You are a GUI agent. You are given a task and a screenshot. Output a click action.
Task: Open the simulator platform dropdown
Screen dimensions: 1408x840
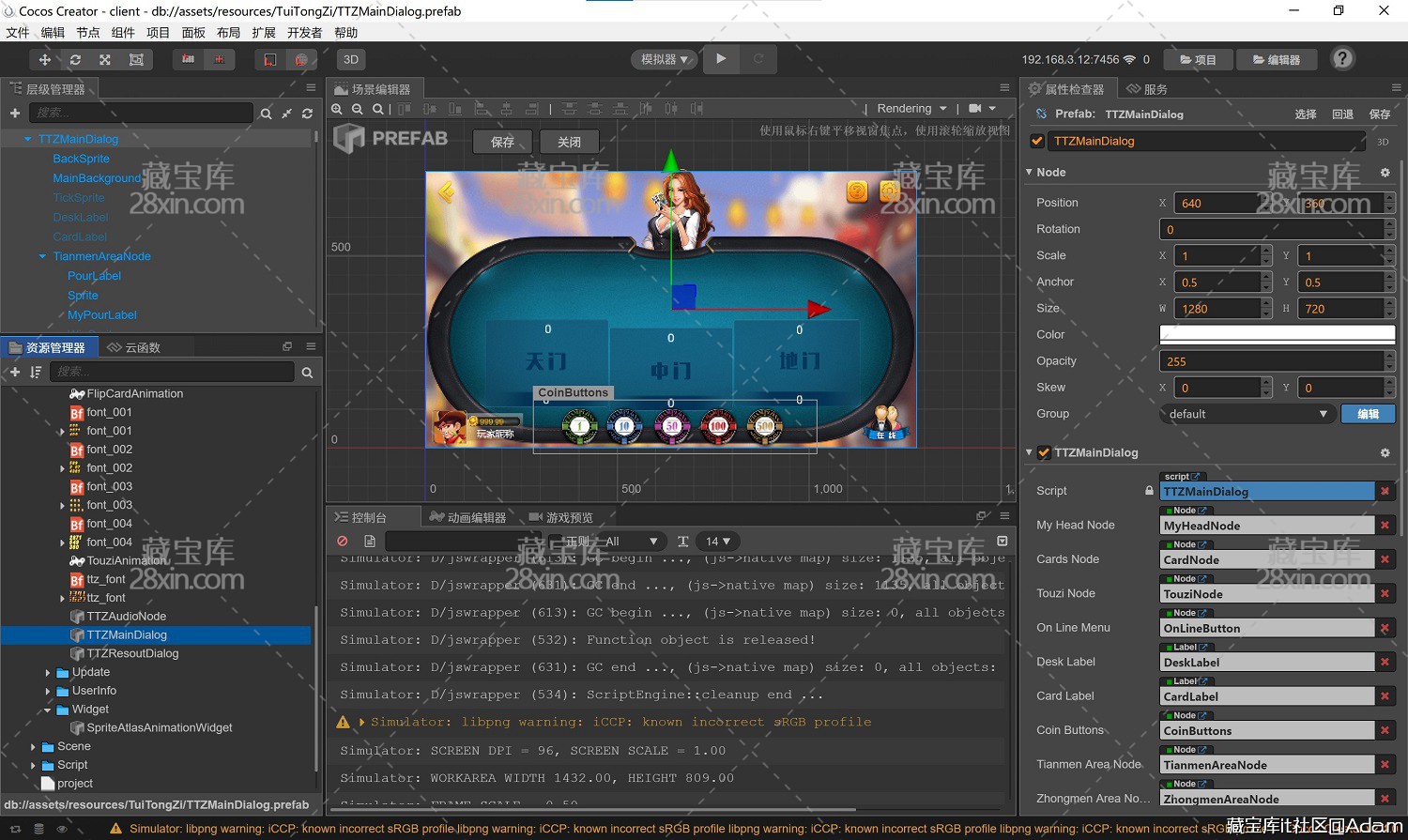[x=665, y=59]
